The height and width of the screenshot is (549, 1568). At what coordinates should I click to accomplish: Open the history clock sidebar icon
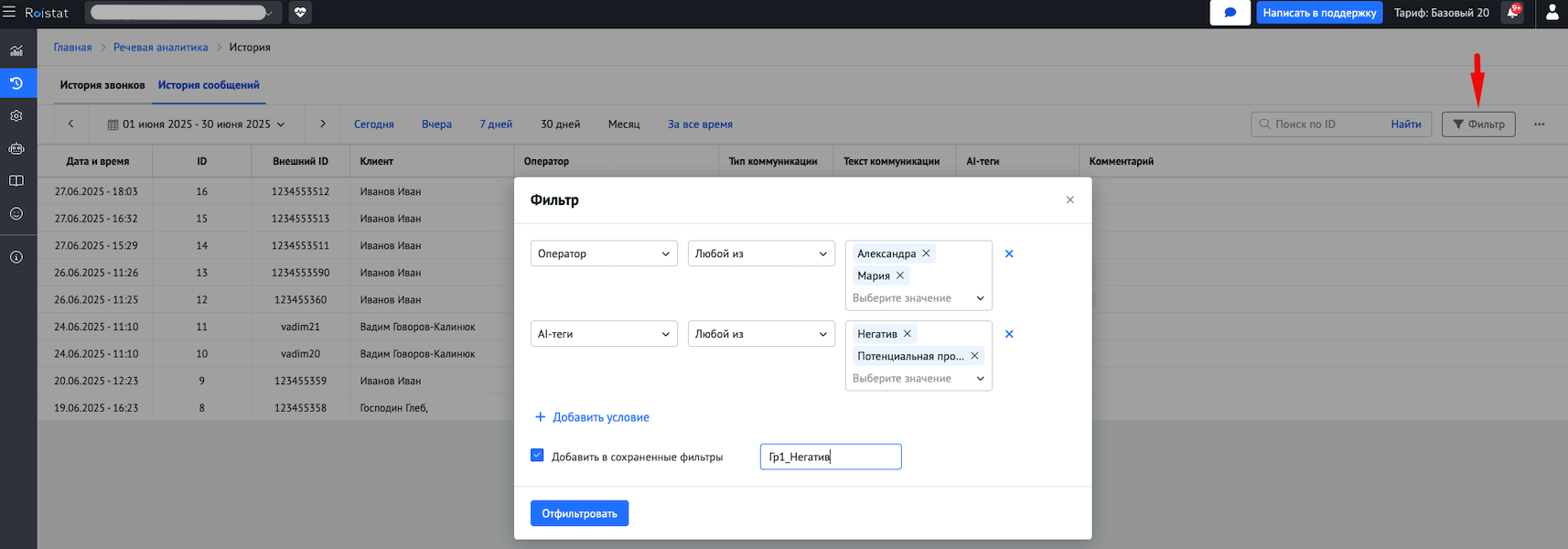tap(16, 83)
